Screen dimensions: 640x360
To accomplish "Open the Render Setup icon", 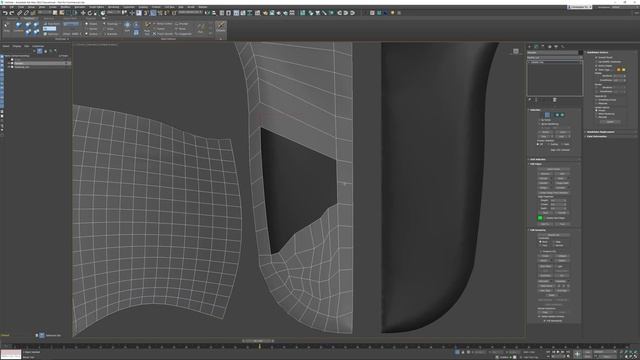I will (x=265, y=13).
